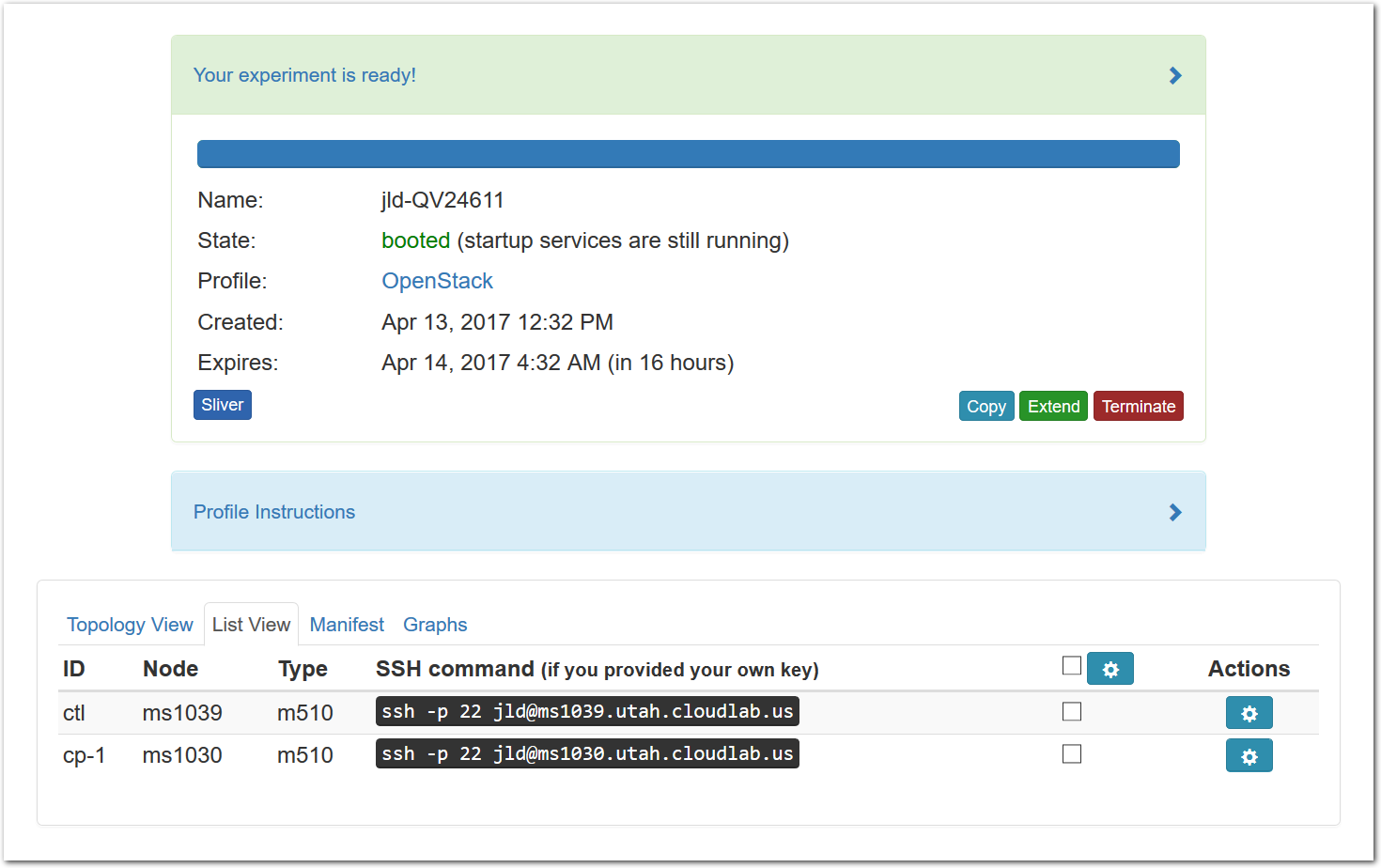The width and height of the screenshot is (1381, 868).
Task: Click the cp-1 ID cell
Action: 85,755
